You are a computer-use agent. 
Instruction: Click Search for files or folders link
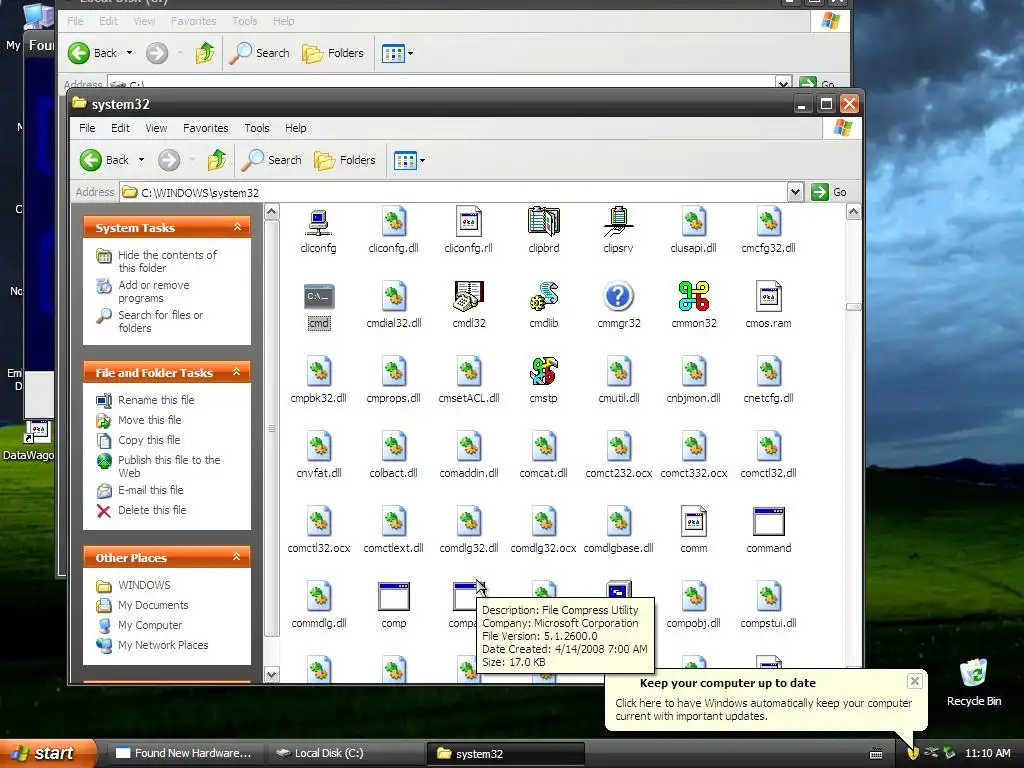(x=160, y=321)
